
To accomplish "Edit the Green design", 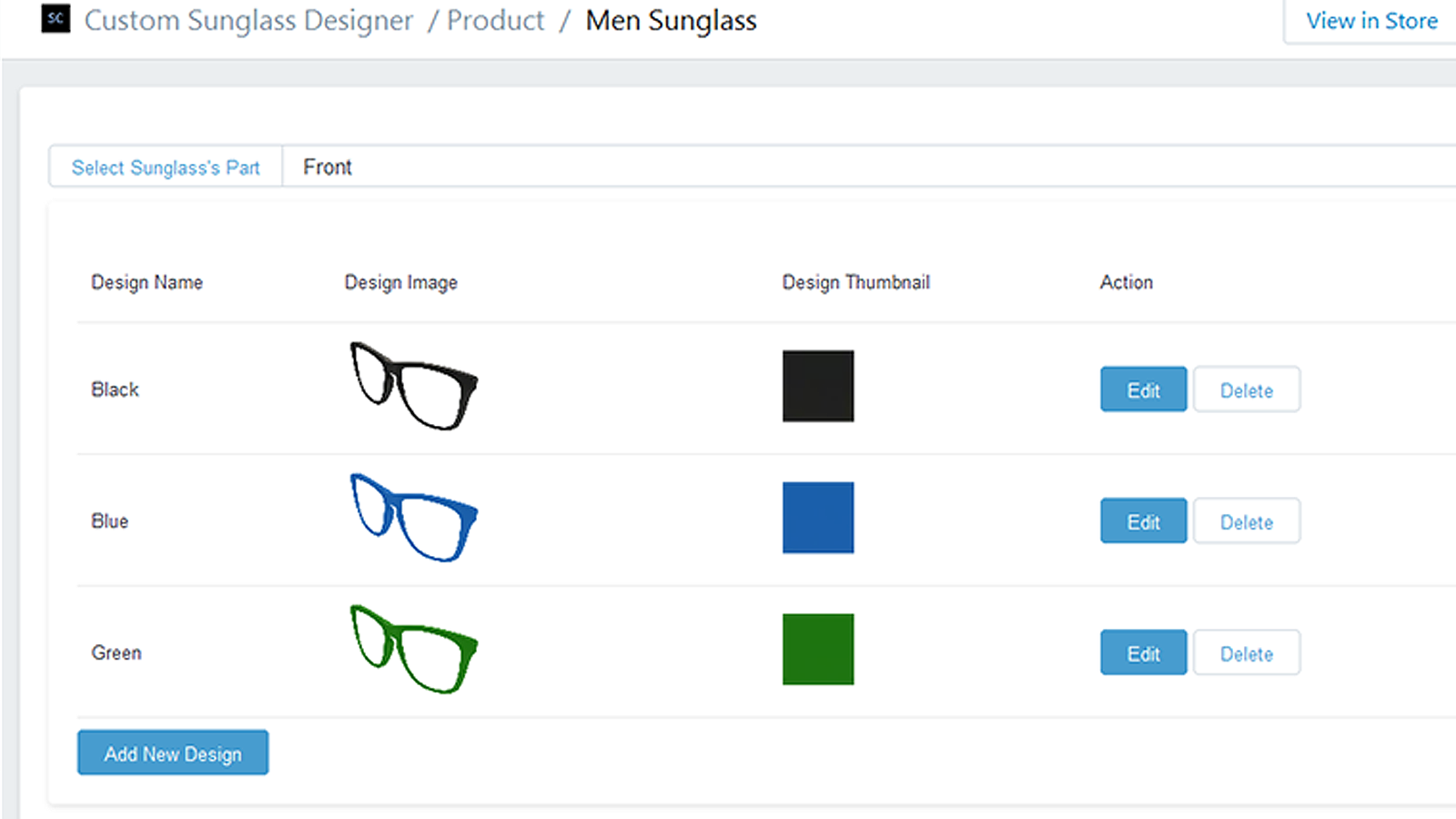I will pos(1143,652).
